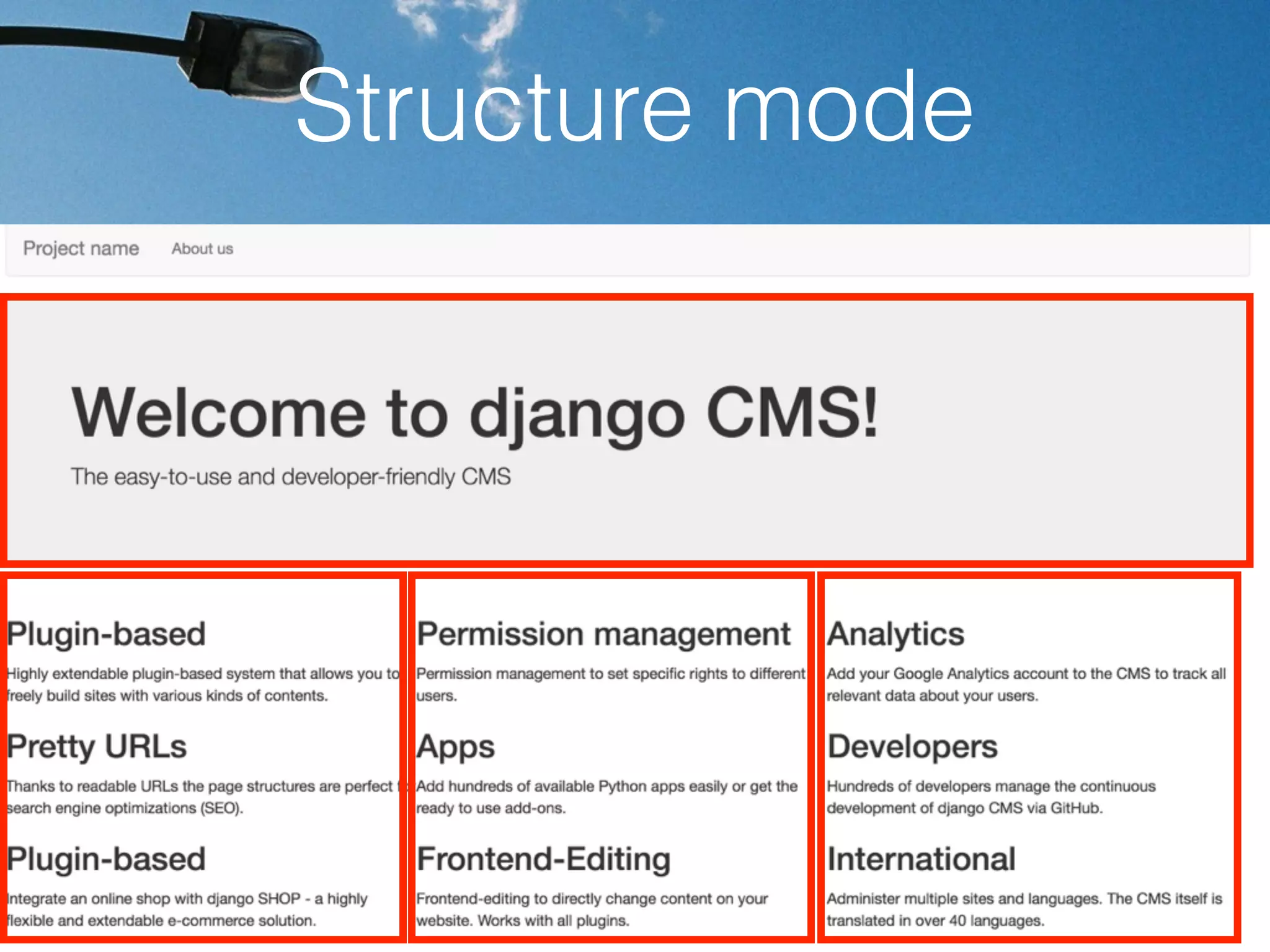Click the django SHOP e-commerce paragraph

[x=187, y=910]
